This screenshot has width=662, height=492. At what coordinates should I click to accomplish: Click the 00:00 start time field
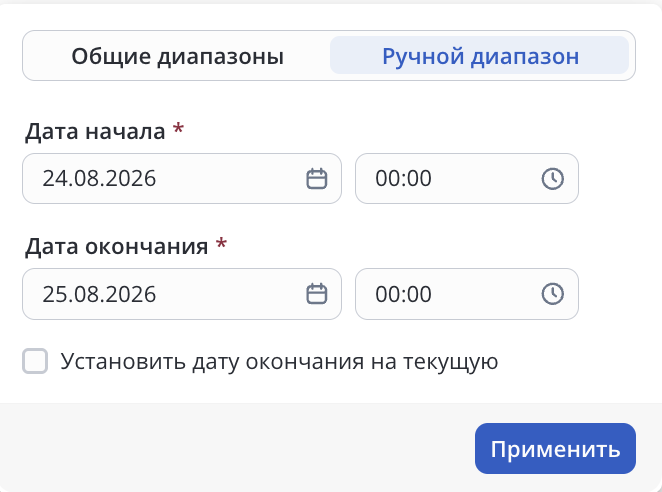467,179
